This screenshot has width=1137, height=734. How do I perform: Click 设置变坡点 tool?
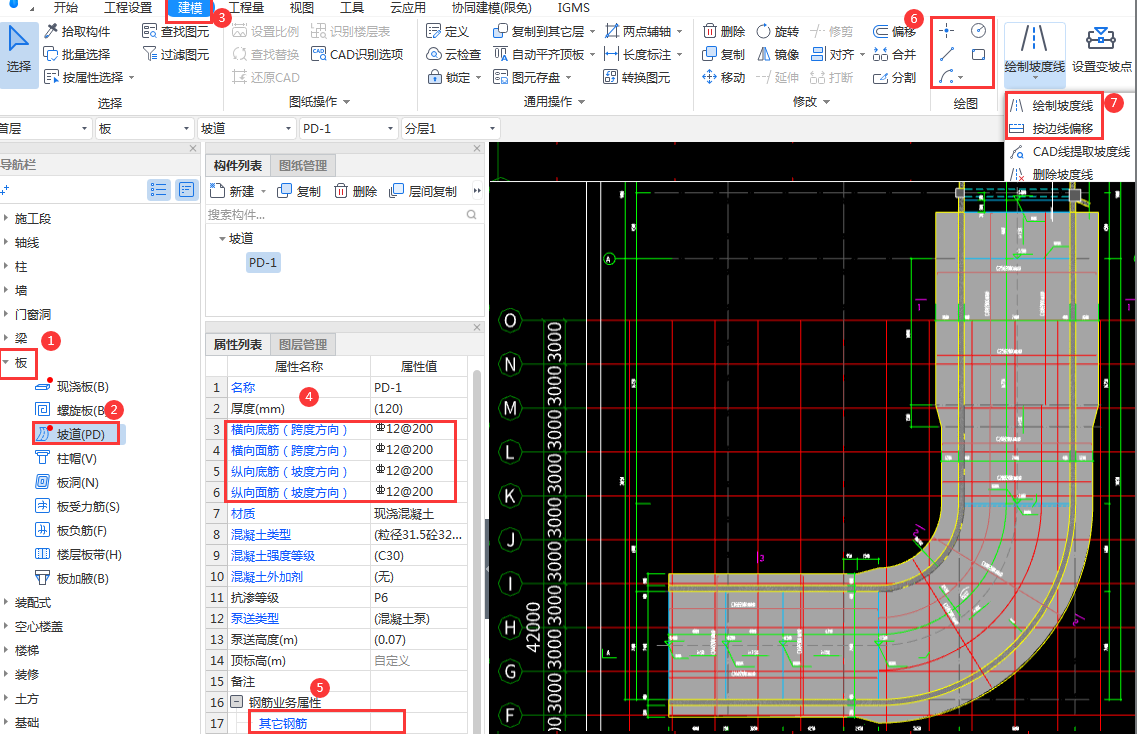1101,49
